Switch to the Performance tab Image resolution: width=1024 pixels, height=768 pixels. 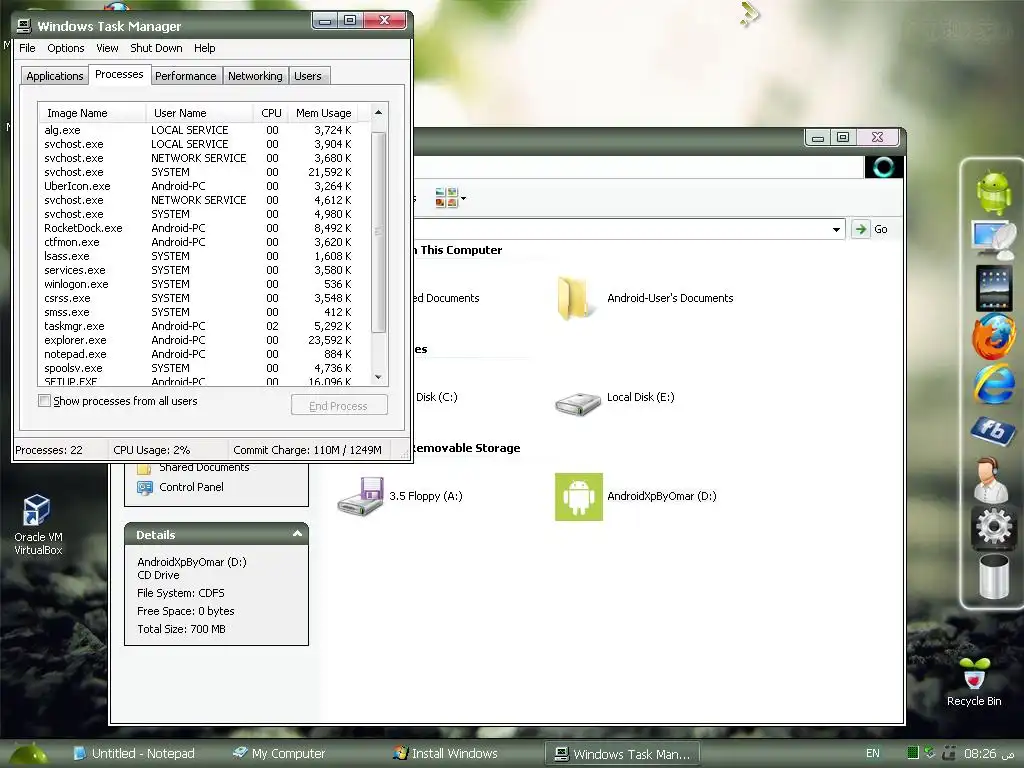pos(185,76)
